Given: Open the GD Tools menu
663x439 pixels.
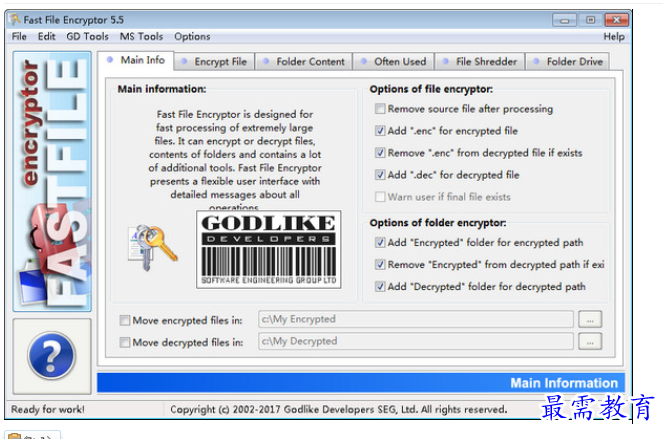Looking at the screenshot, I should [88, 36].
